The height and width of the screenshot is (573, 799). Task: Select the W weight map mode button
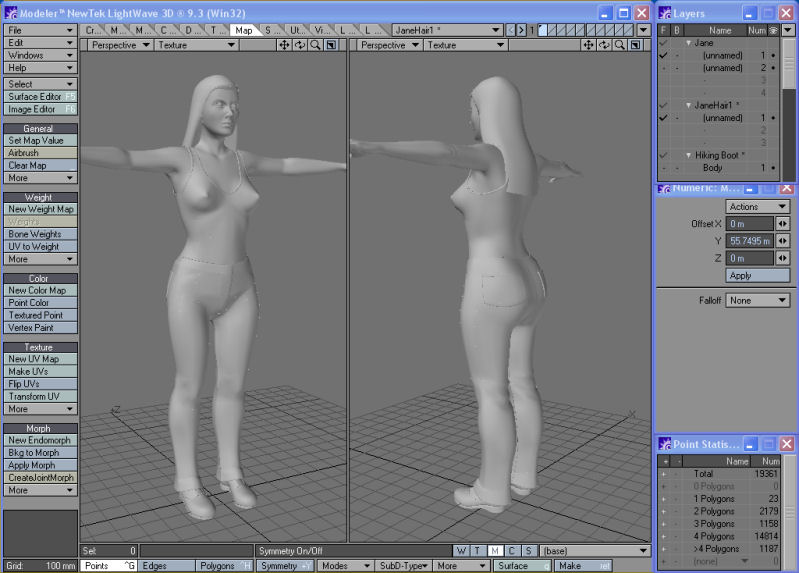coord(461,550)
